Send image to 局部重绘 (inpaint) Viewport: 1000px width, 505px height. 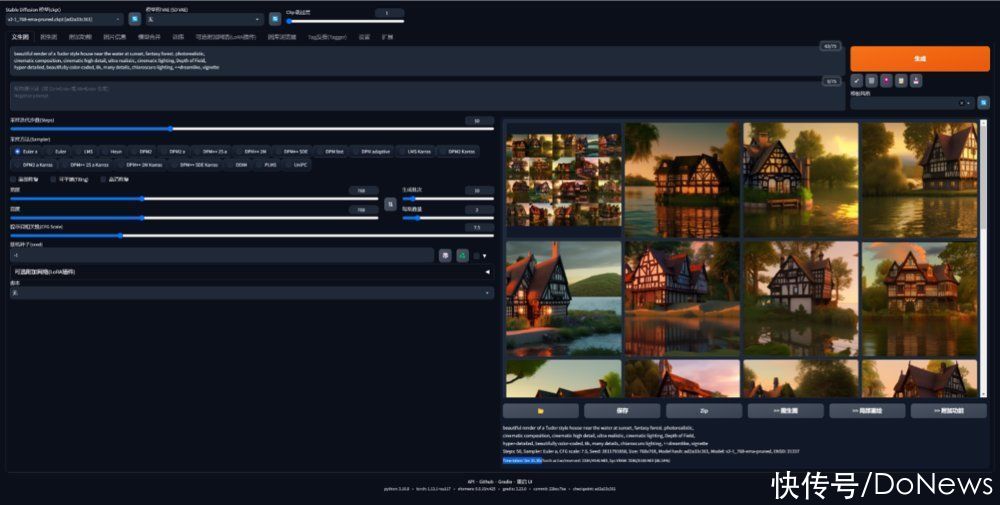pyautogui.click(x=867, y=411)
